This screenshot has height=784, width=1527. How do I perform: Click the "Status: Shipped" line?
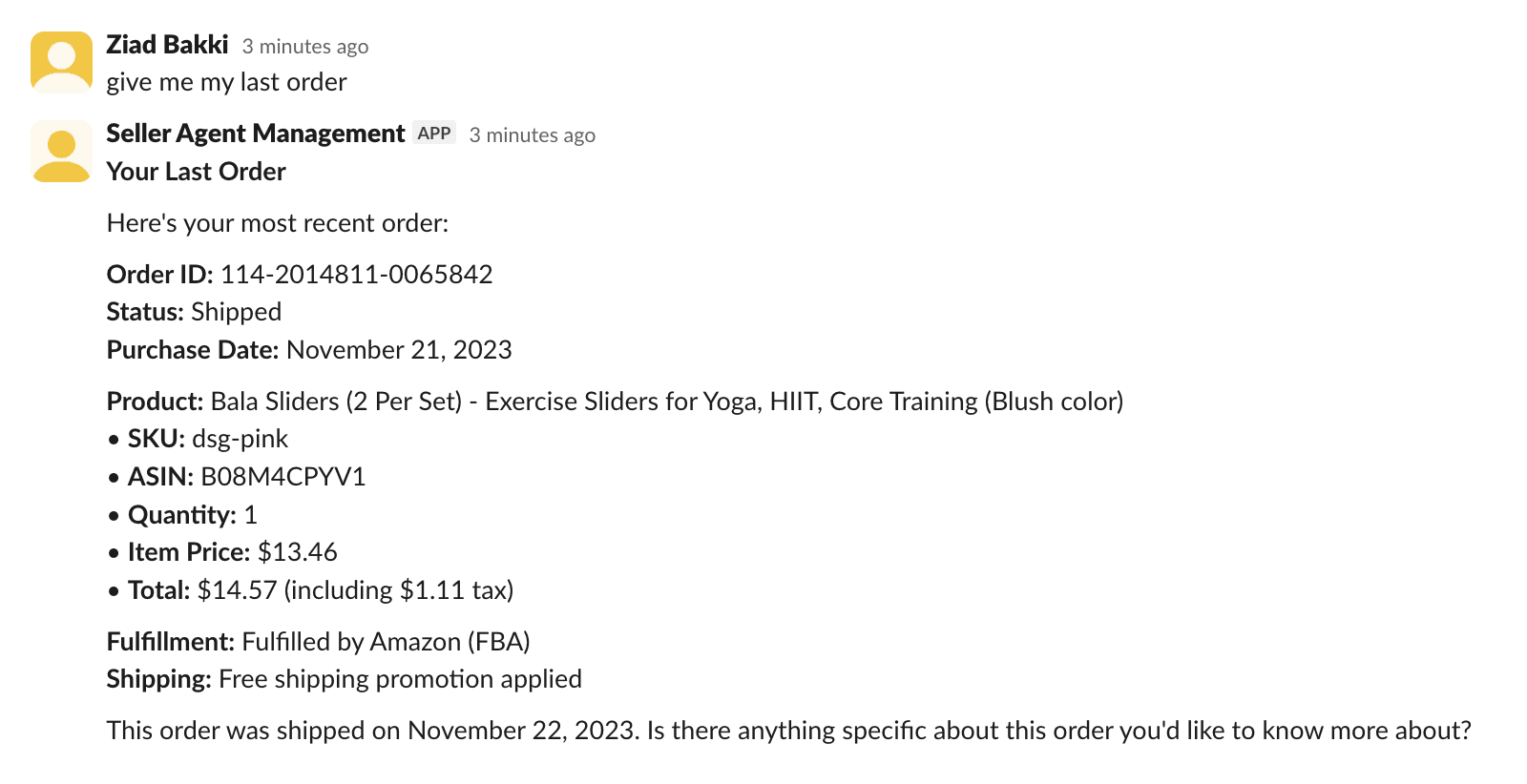point(194,312)
